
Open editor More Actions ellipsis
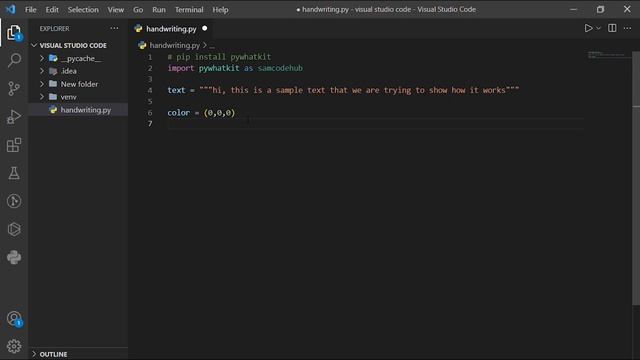(627, 28)
